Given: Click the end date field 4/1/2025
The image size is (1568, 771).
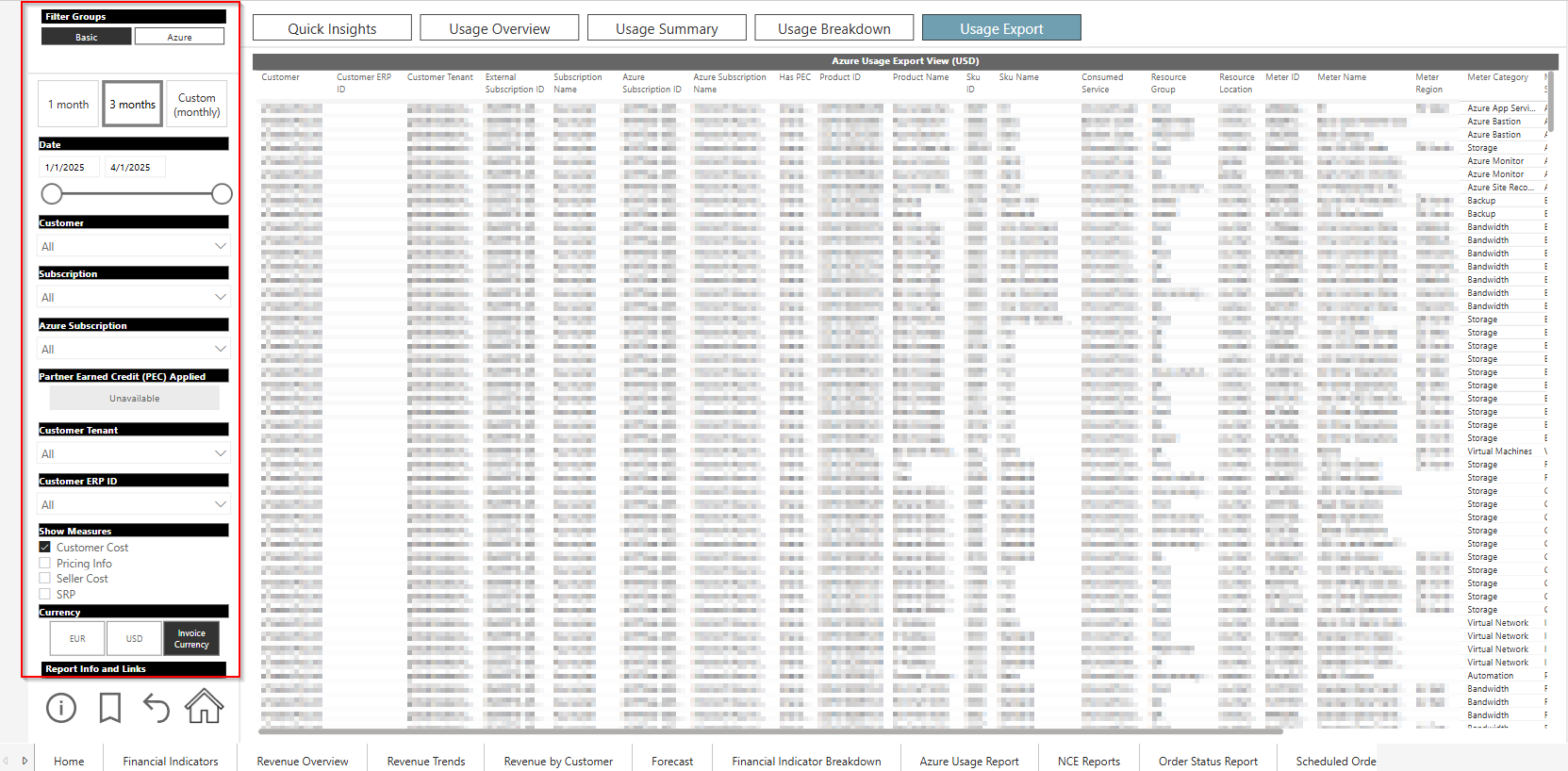Looking at the screenshot, I should tap(134, 167).
